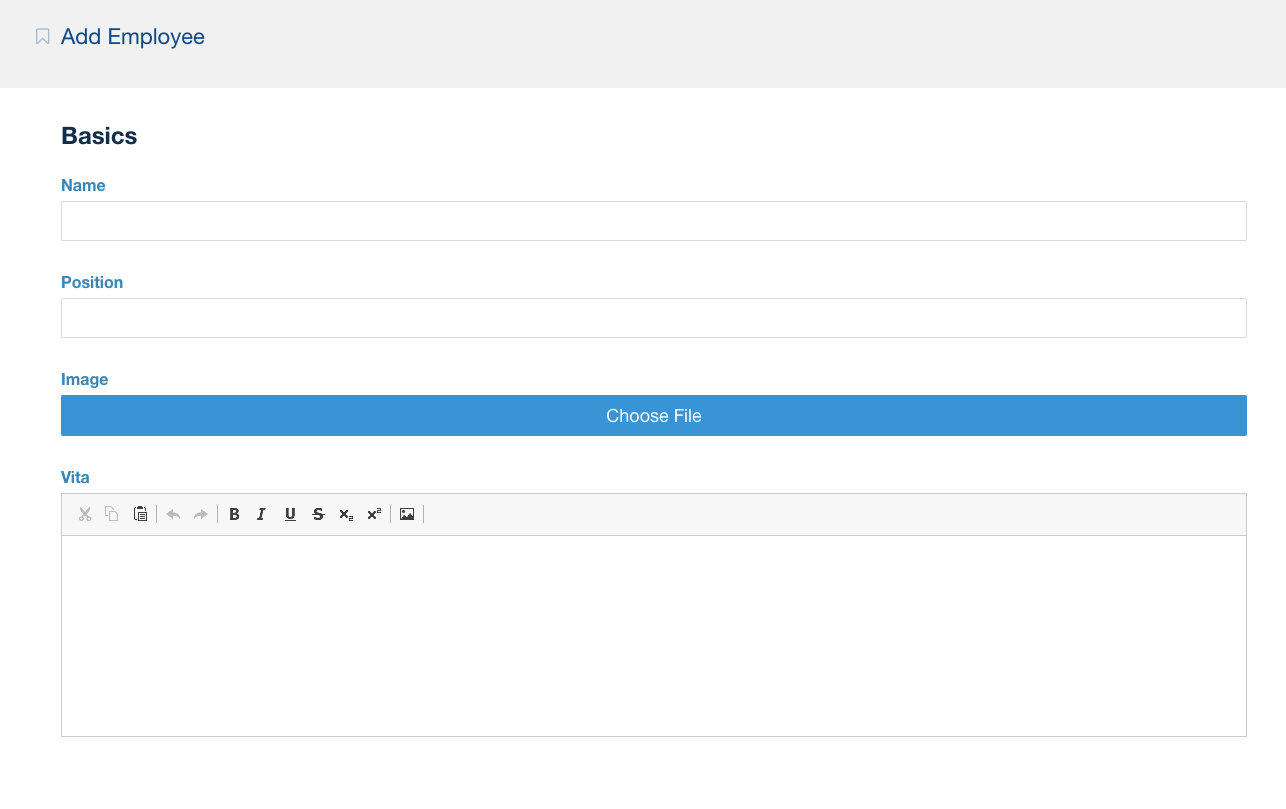The height and width of the screenshot is (809, 1286).
Task: Focus the Position input field
Action: [x=653, y=317]
